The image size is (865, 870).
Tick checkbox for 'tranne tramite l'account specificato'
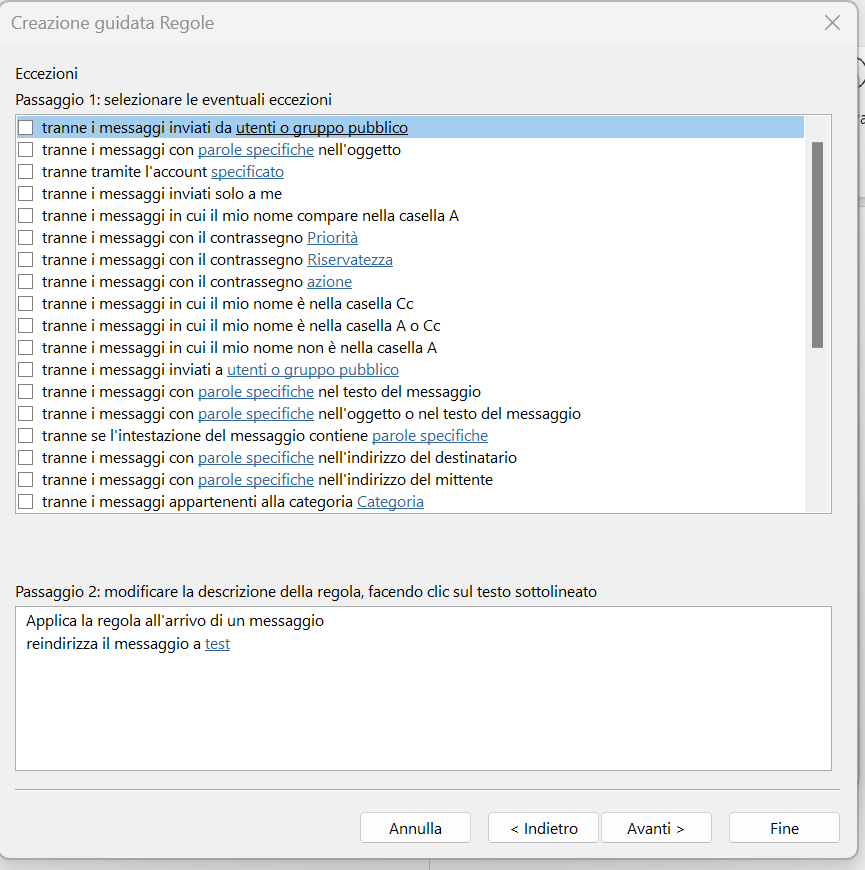click(26, 171)
